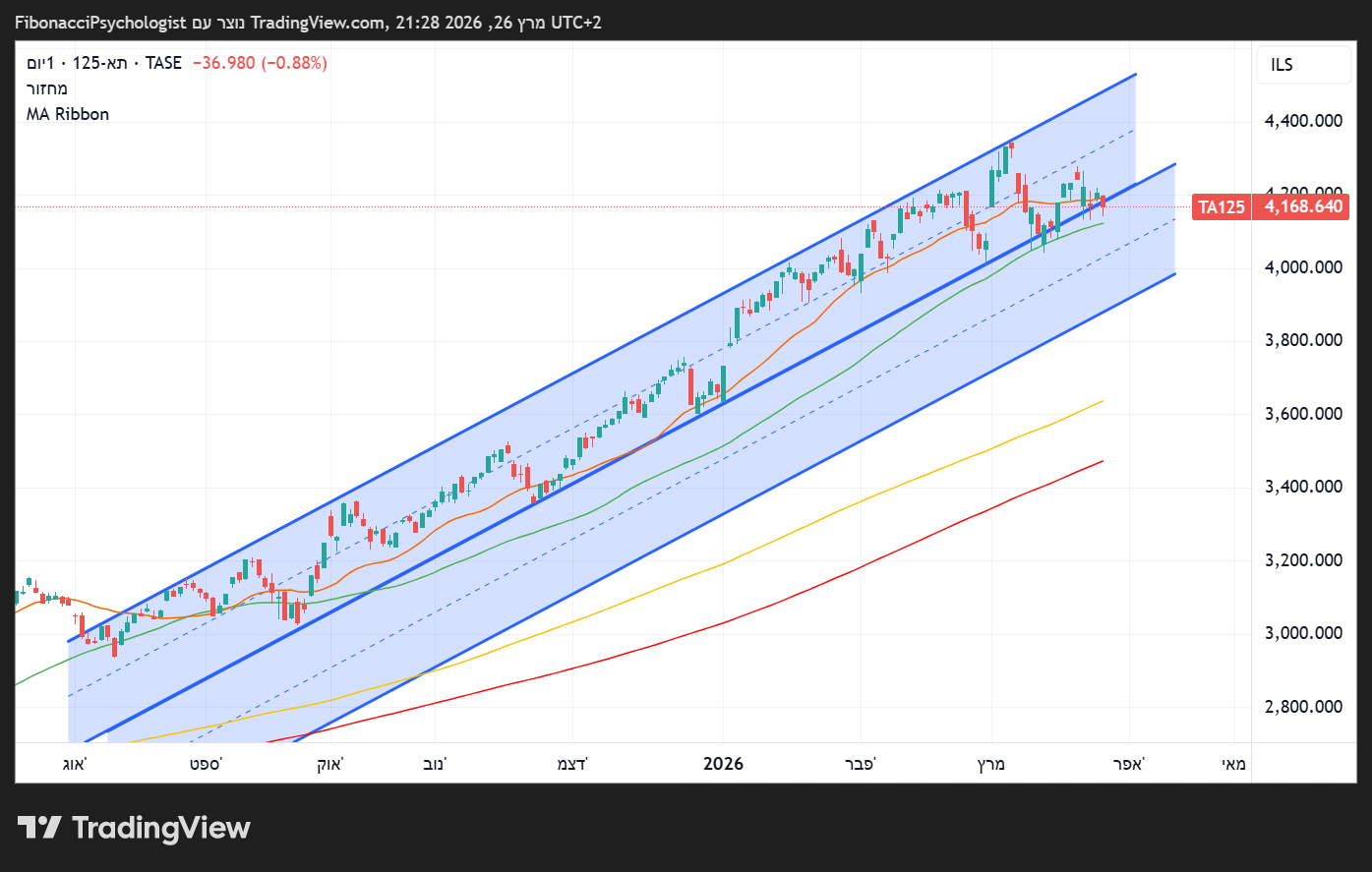Click the −36.980 (−0.88%) change value
This screenshot has width=1372, height=872.
[260, 63]
